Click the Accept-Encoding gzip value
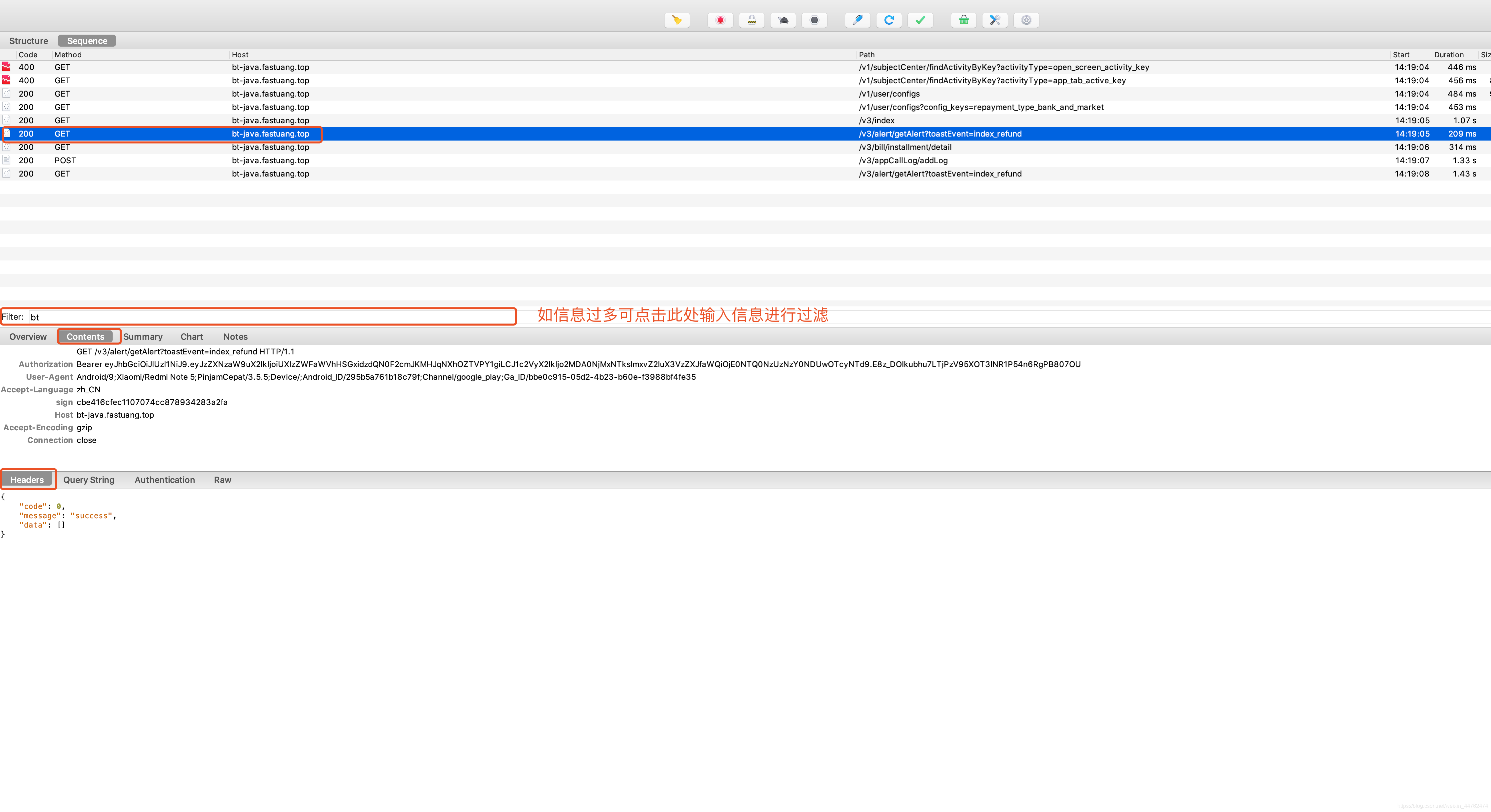Screen dimensions: 1491x812 click(x=85, y=428)
